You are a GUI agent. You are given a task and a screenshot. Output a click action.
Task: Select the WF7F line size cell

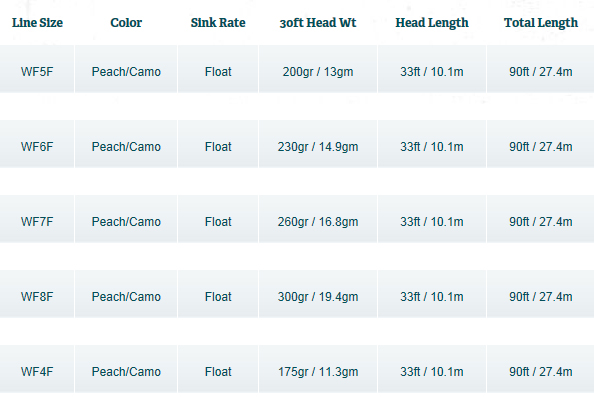pos(37,219)
